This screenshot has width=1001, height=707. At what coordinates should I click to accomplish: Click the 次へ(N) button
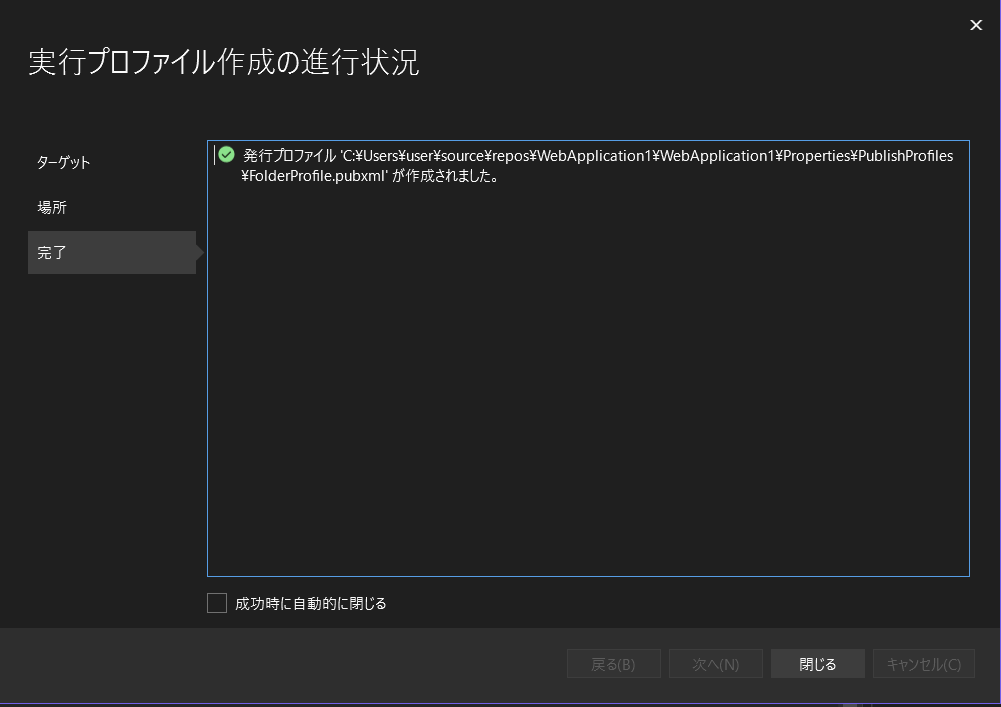click(715, 663)
